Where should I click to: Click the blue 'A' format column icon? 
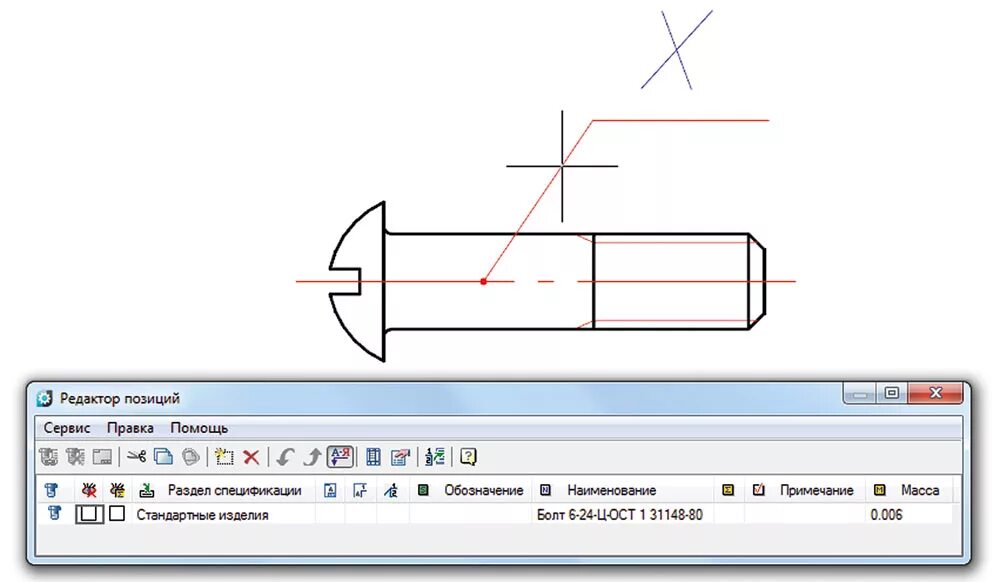(x=330, y=490)
